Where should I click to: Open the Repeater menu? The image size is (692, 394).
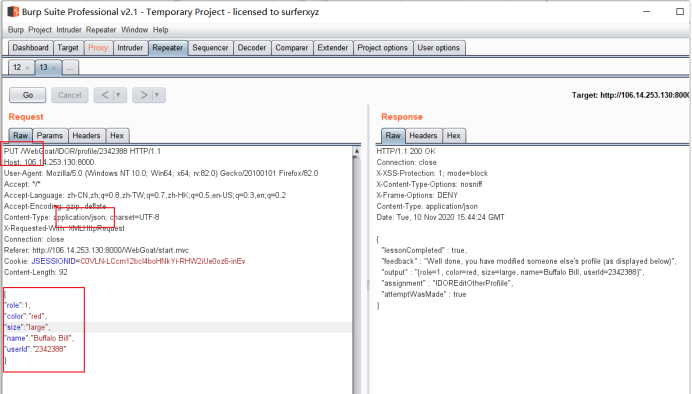click(101, 30)
